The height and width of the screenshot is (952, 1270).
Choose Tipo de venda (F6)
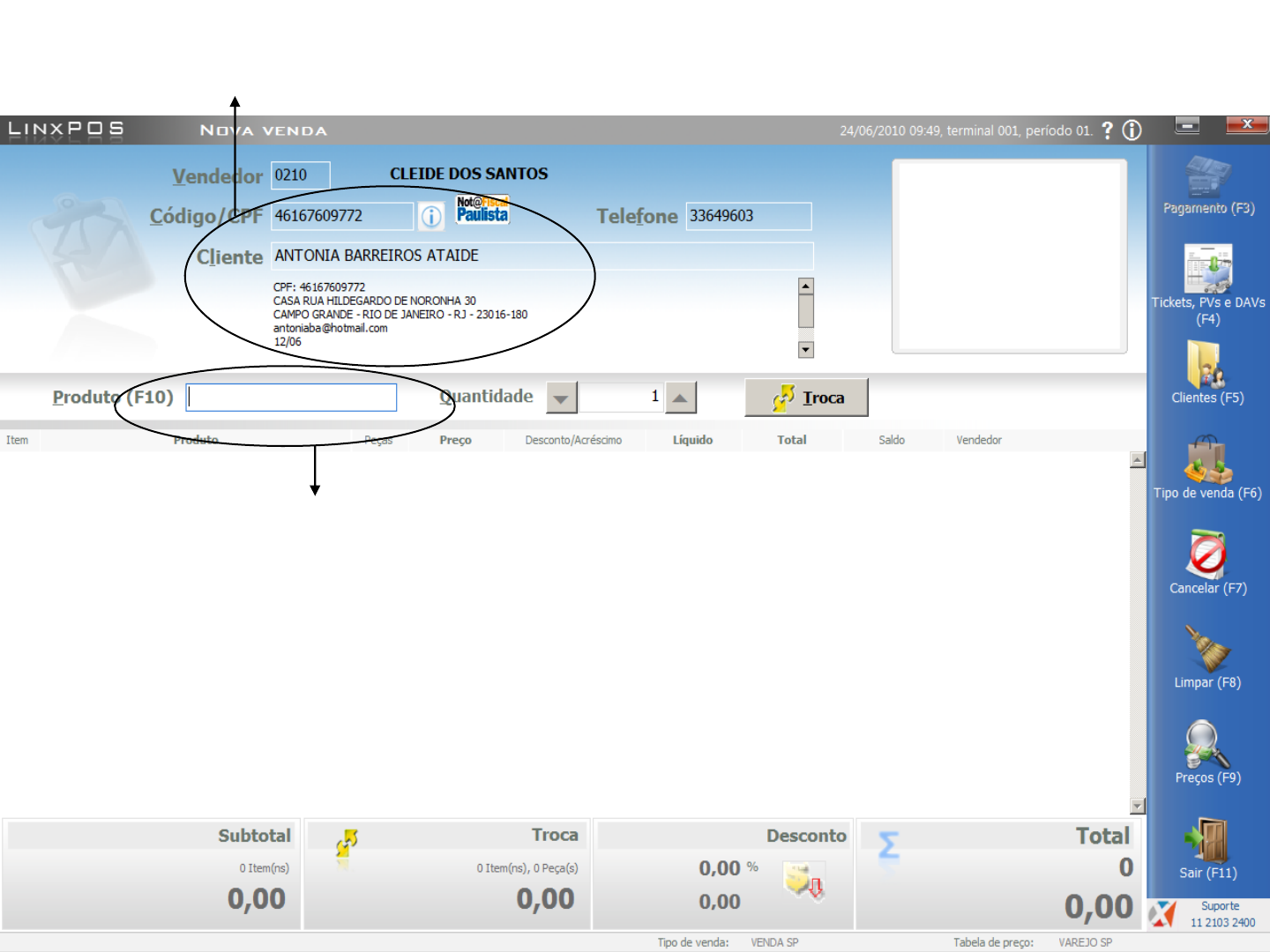tap(1207, 467)
